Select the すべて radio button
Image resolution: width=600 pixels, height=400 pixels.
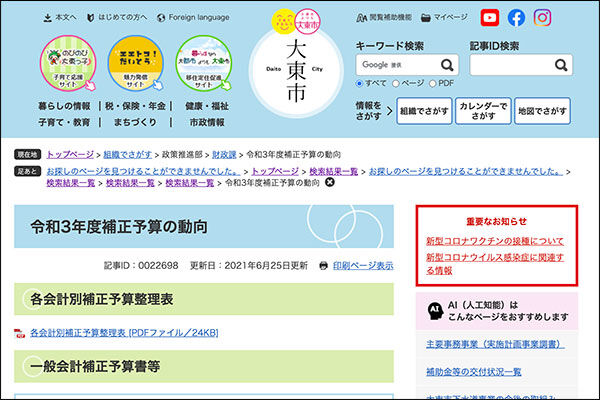click(359, 83)
